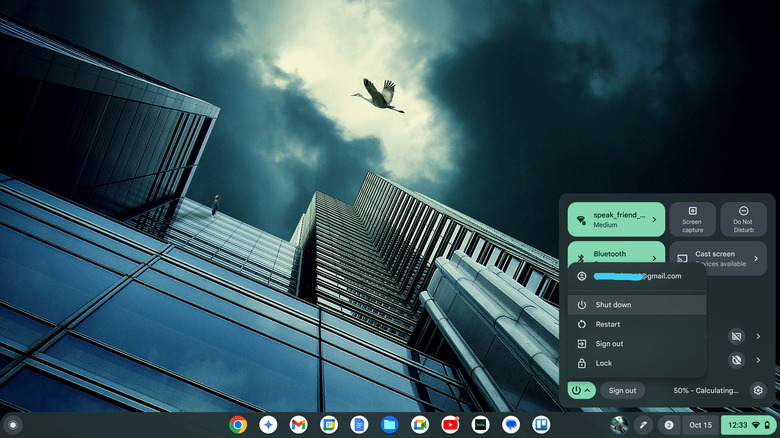
Task: Toggle Do Not Disturb
Action: point(743,219)
